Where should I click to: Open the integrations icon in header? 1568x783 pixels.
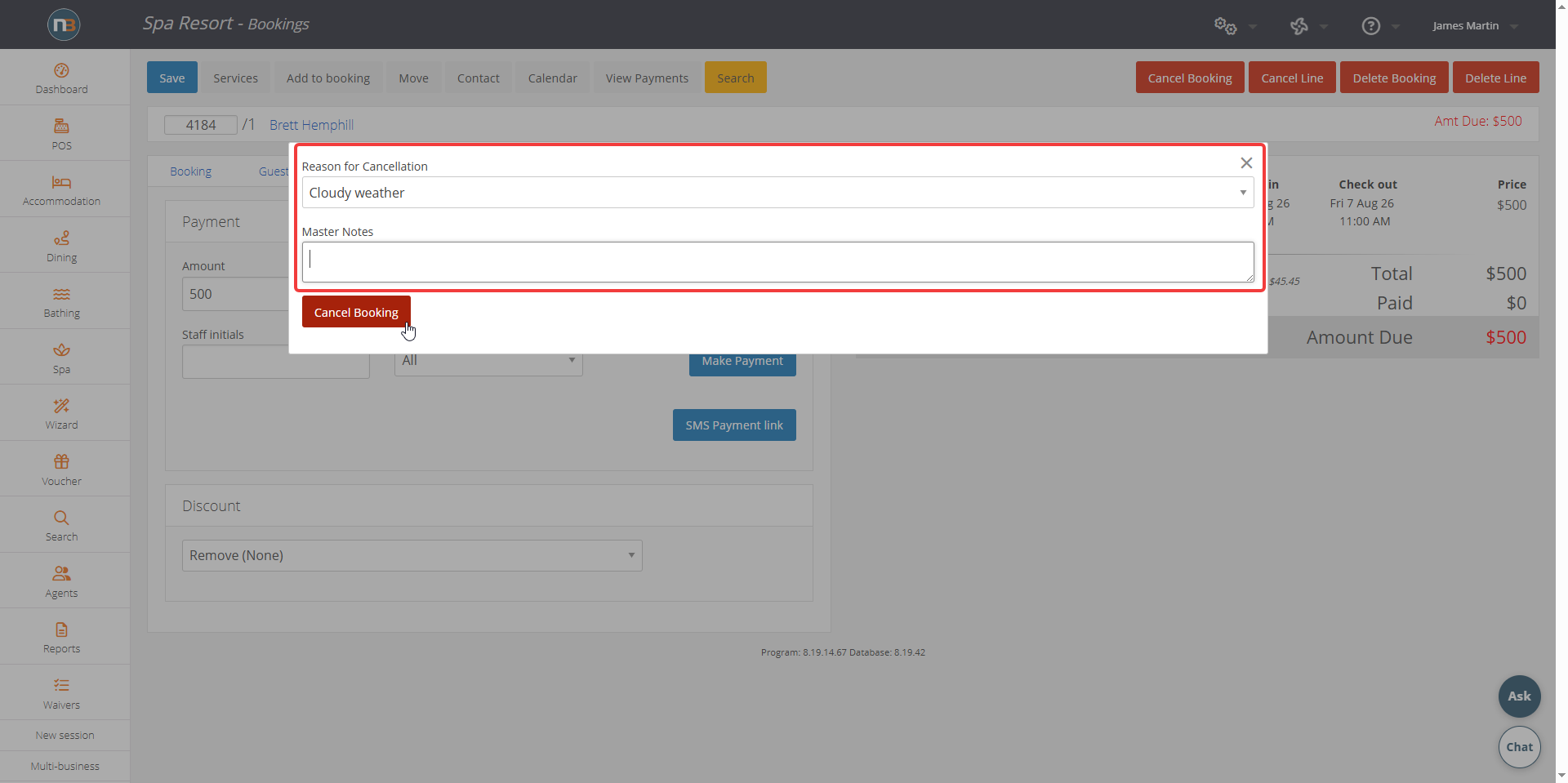[x=1298, y=26]
